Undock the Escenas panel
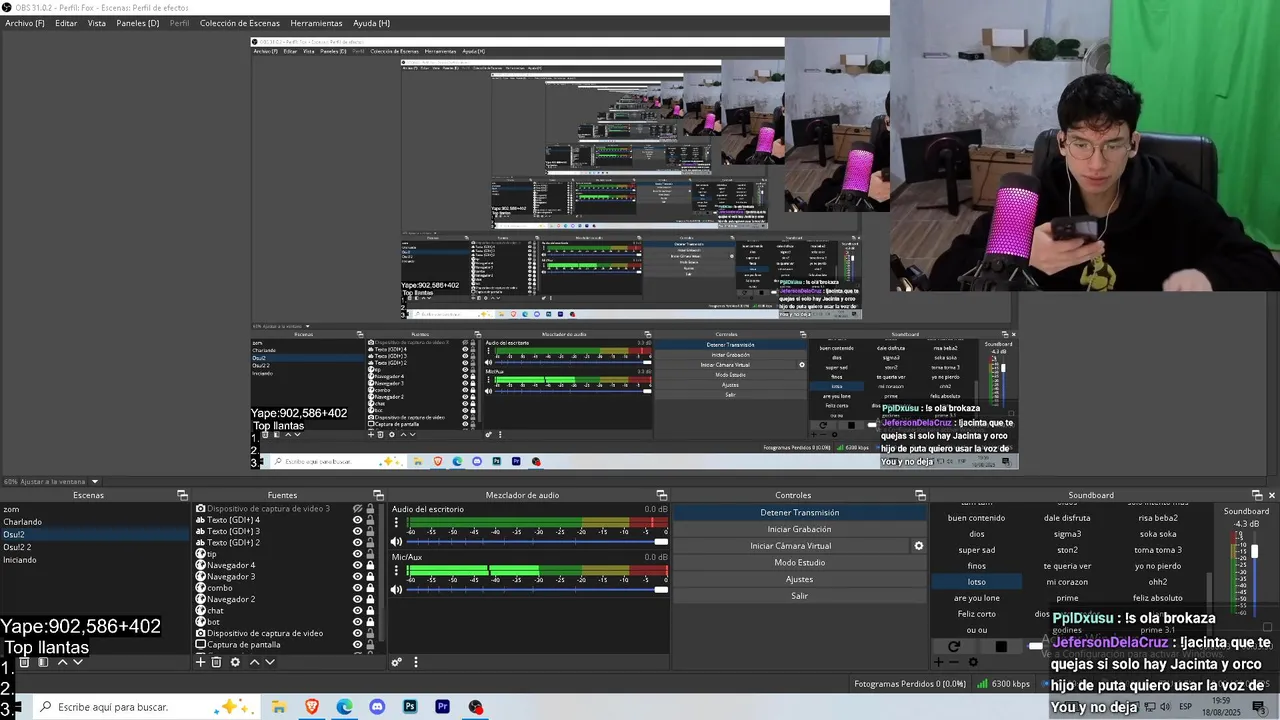Image resolution: width=1280 pixels, height=720 pixels. (182, 495)
